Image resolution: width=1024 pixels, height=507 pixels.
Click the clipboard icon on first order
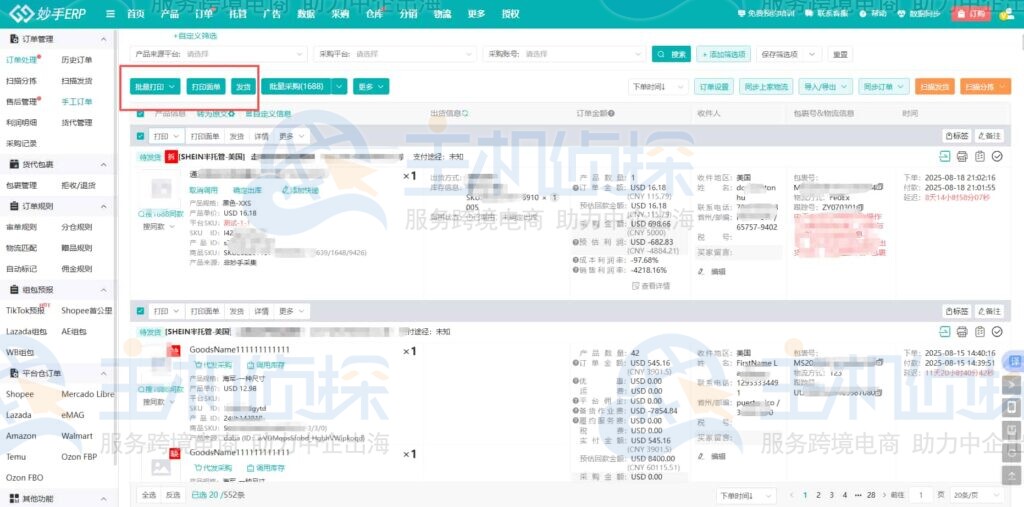(x=980, y=156)
